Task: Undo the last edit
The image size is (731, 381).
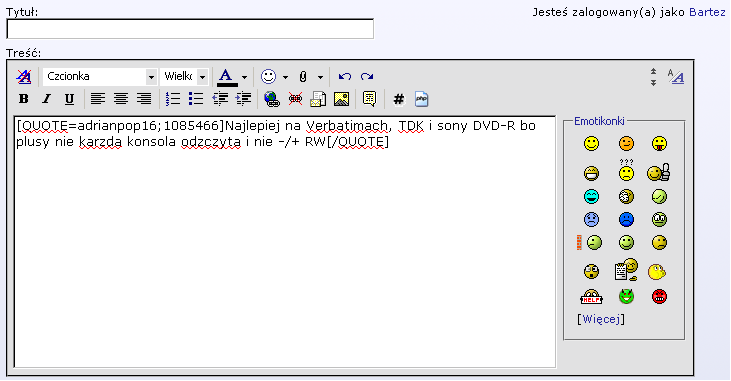Action: pos(345,76)
